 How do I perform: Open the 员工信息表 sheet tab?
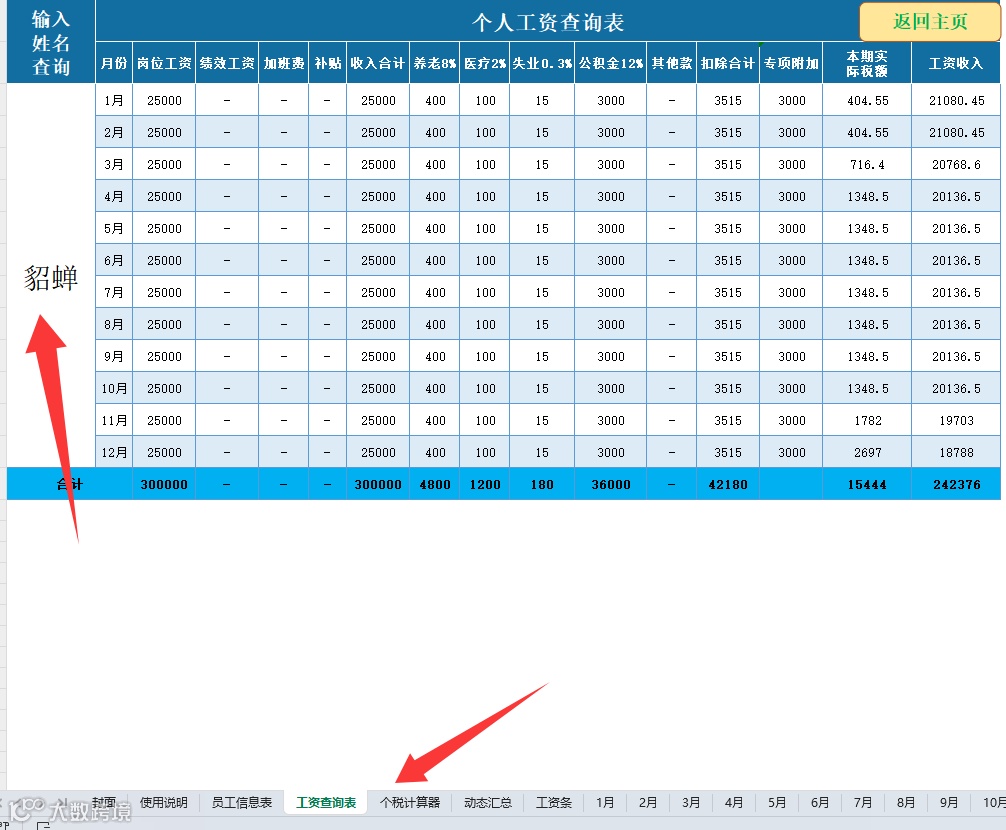[x=242, y=802]
